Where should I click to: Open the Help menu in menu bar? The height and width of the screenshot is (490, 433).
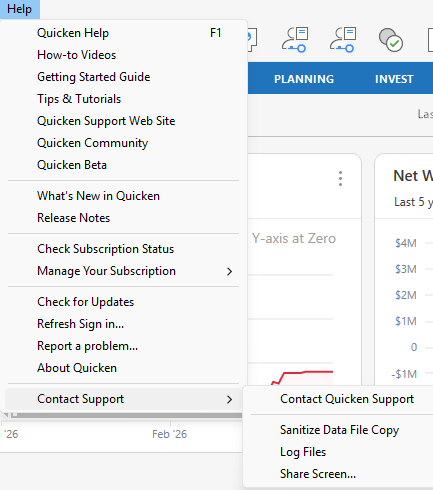(20, 9)
